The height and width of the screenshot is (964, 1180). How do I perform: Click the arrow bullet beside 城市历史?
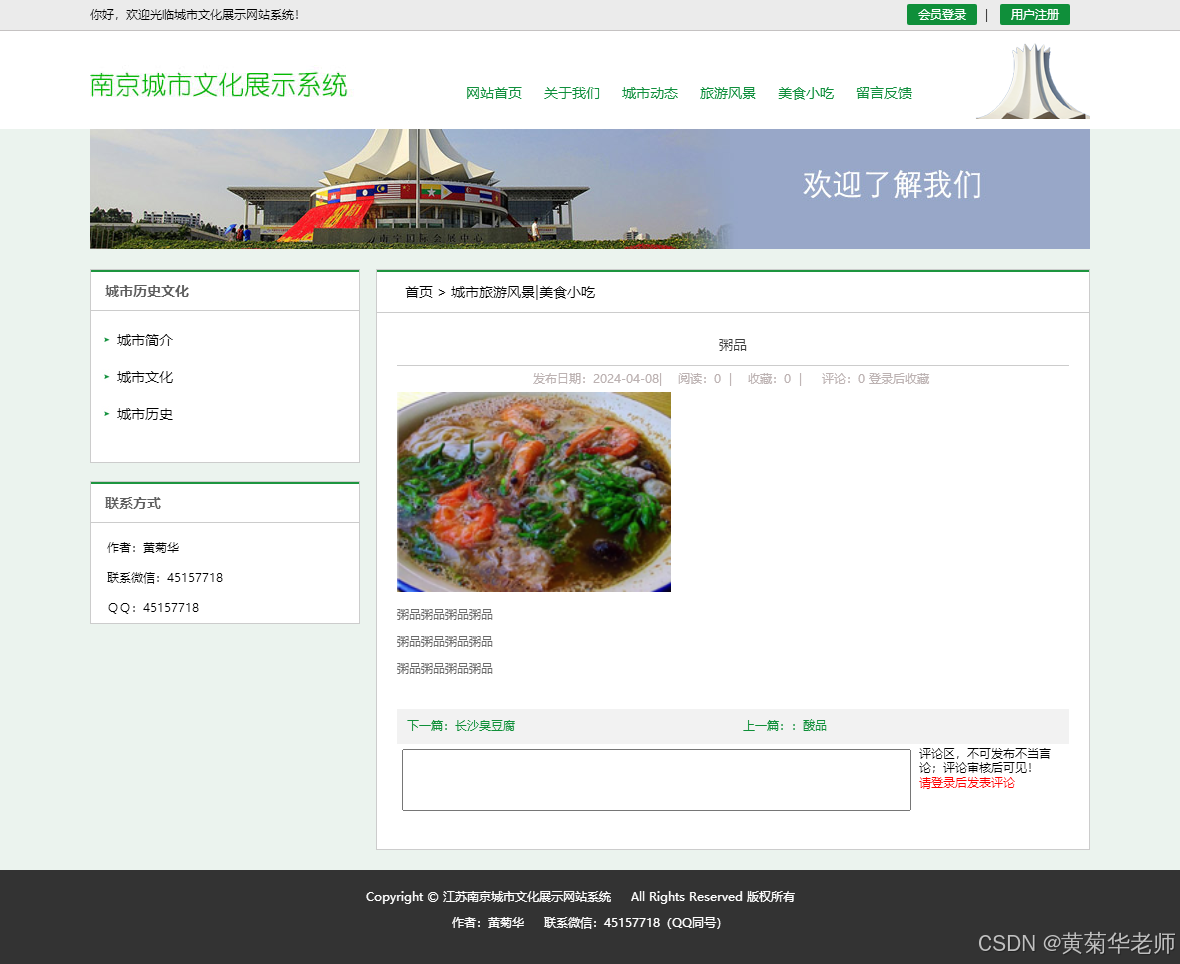coord(107,414)
